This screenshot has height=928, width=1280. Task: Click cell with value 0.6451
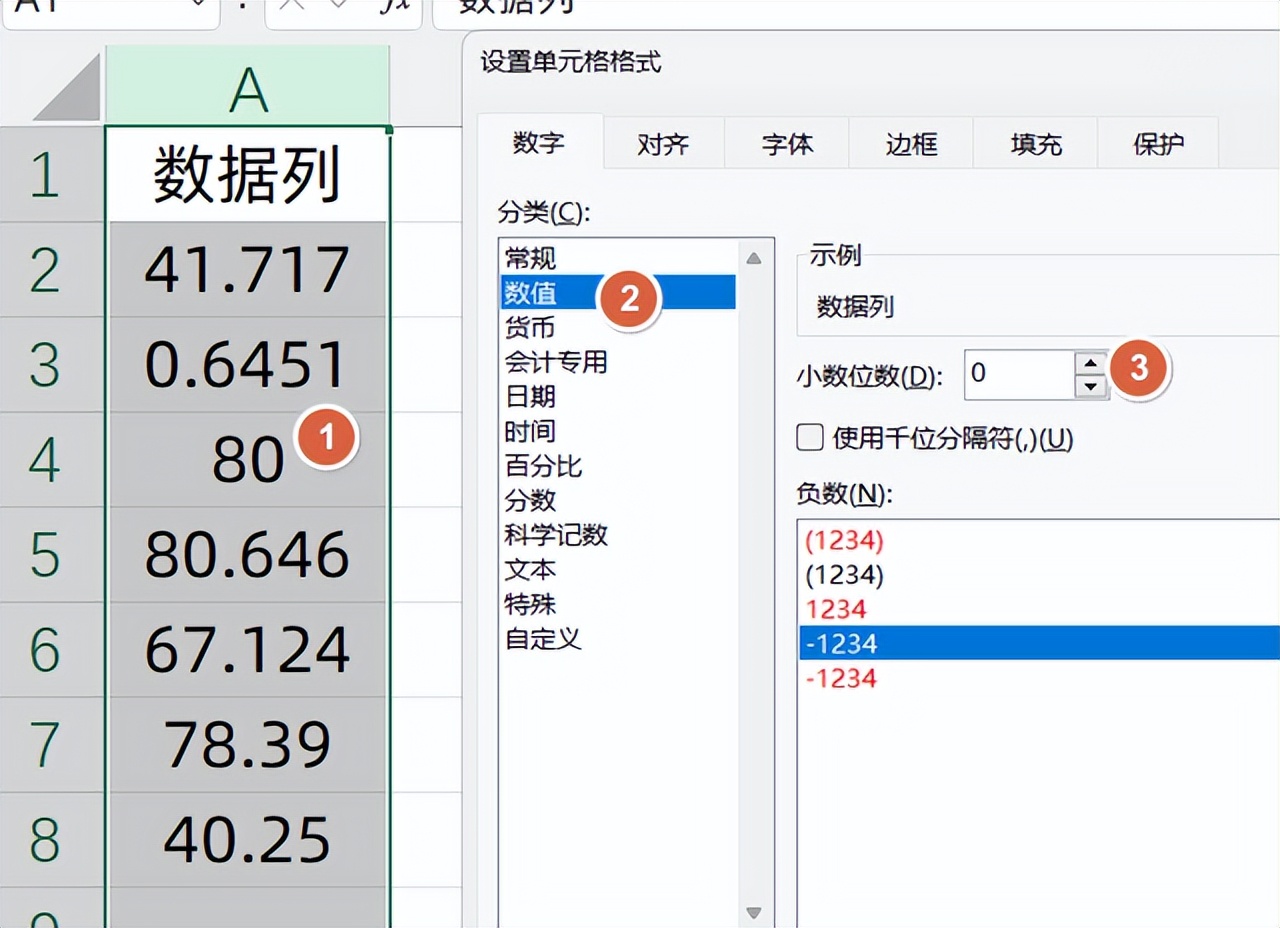point(247,365)
